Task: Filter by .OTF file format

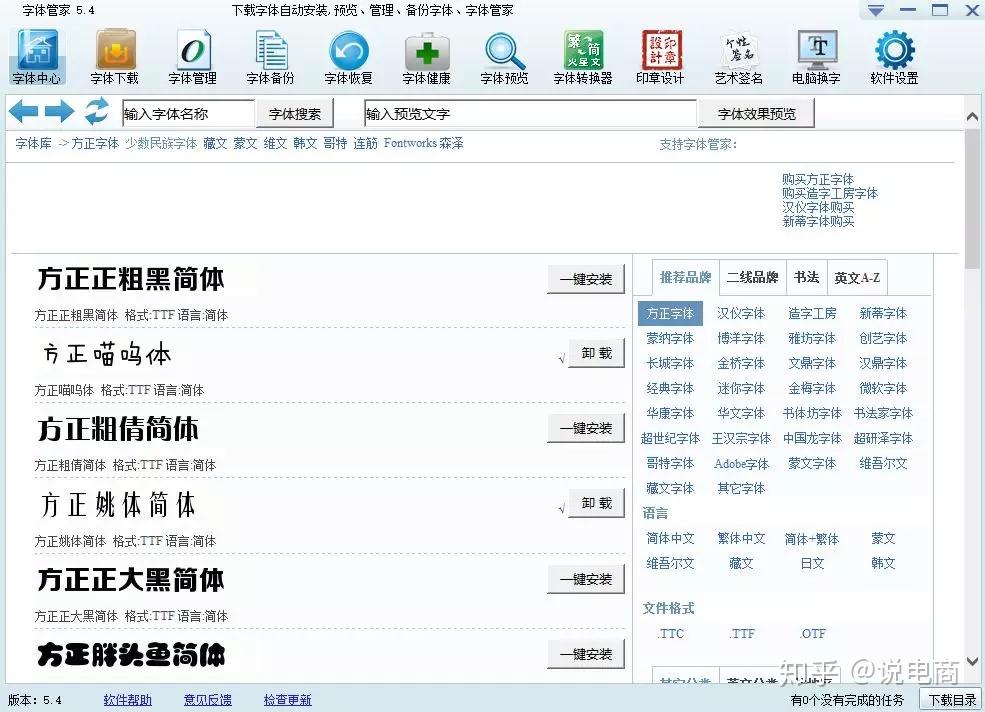Action: [812, 633]
